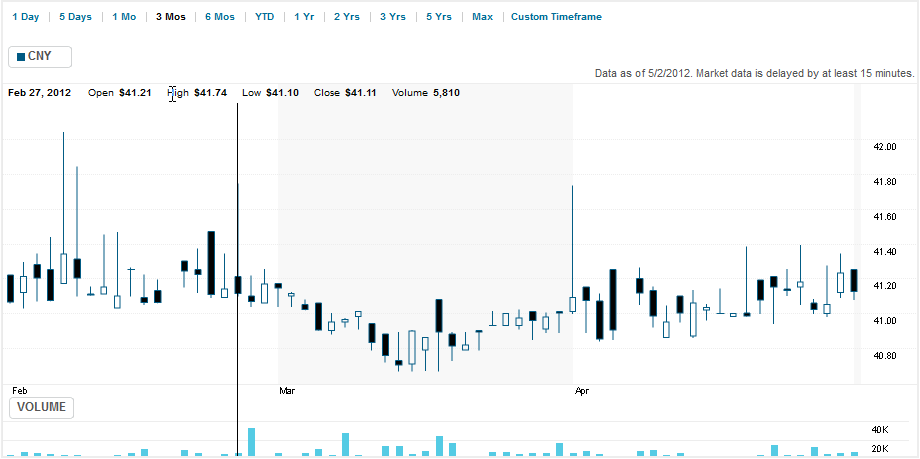Click the blue CNY color swatch

pyautogui.click(x=21, y=57)
